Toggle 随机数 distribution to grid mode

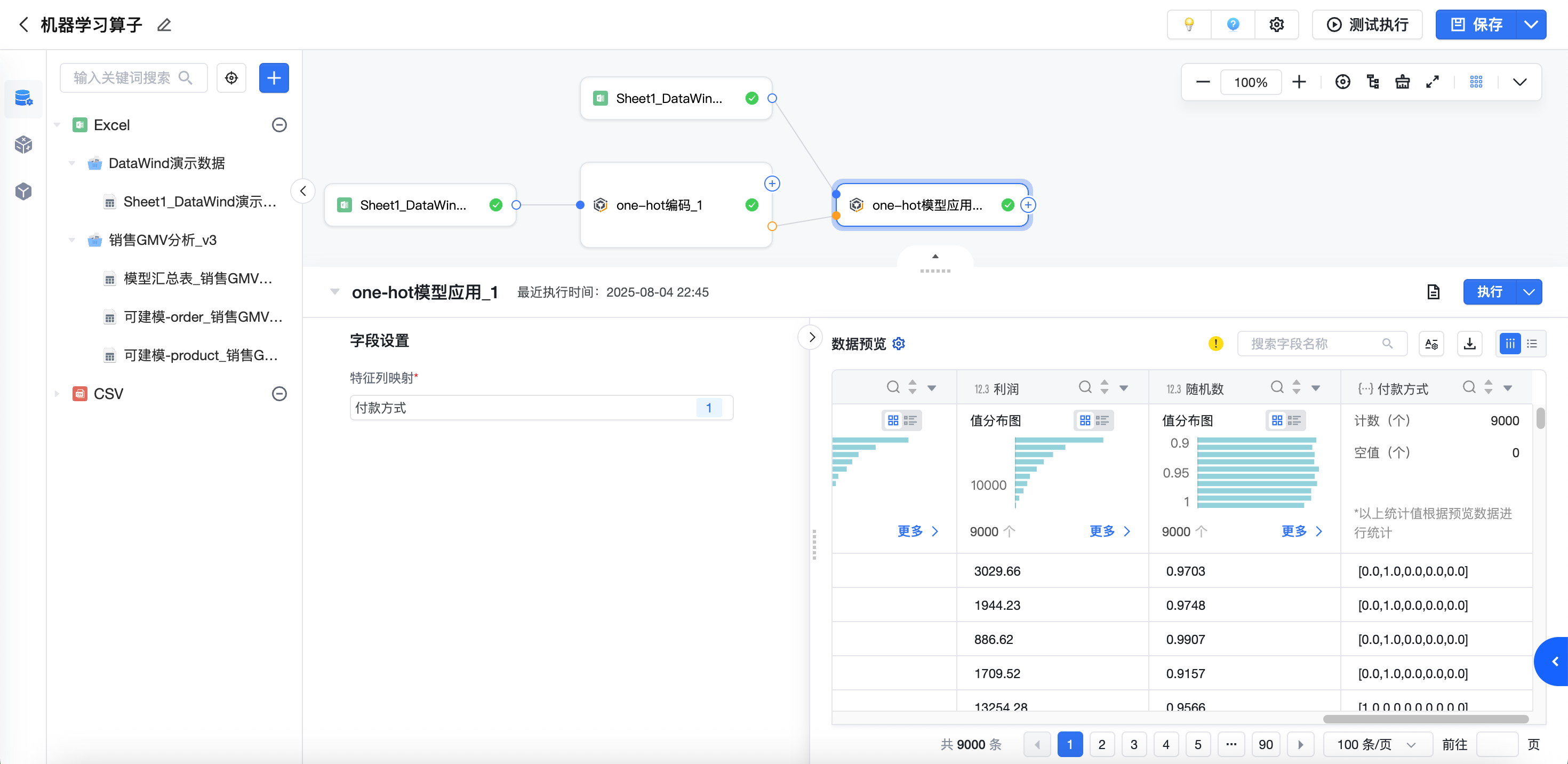point(1277,420)
